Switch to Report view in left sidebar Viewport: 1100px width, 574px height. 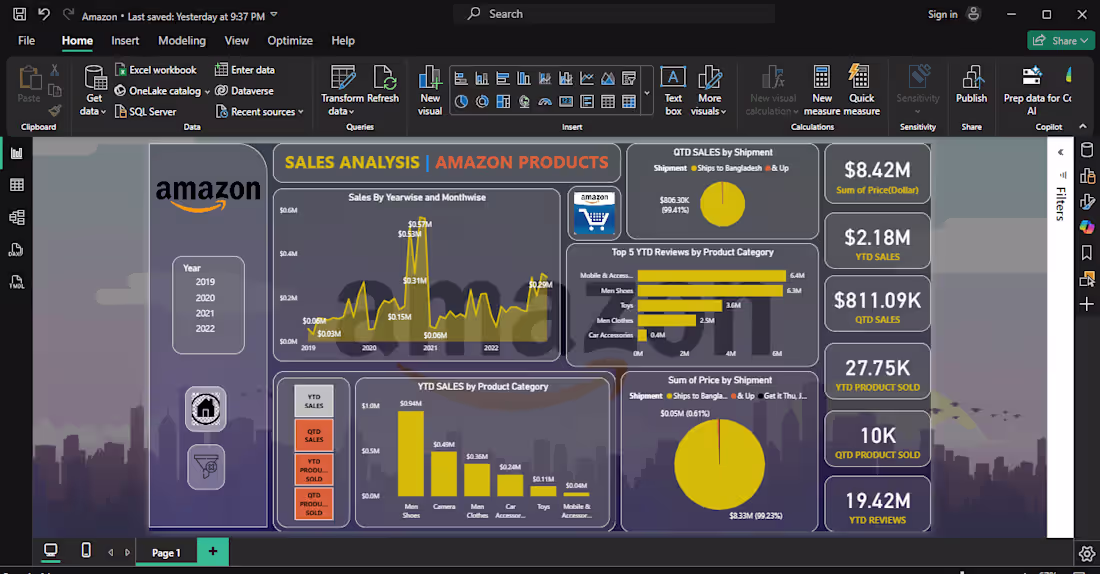click(17, 153)
